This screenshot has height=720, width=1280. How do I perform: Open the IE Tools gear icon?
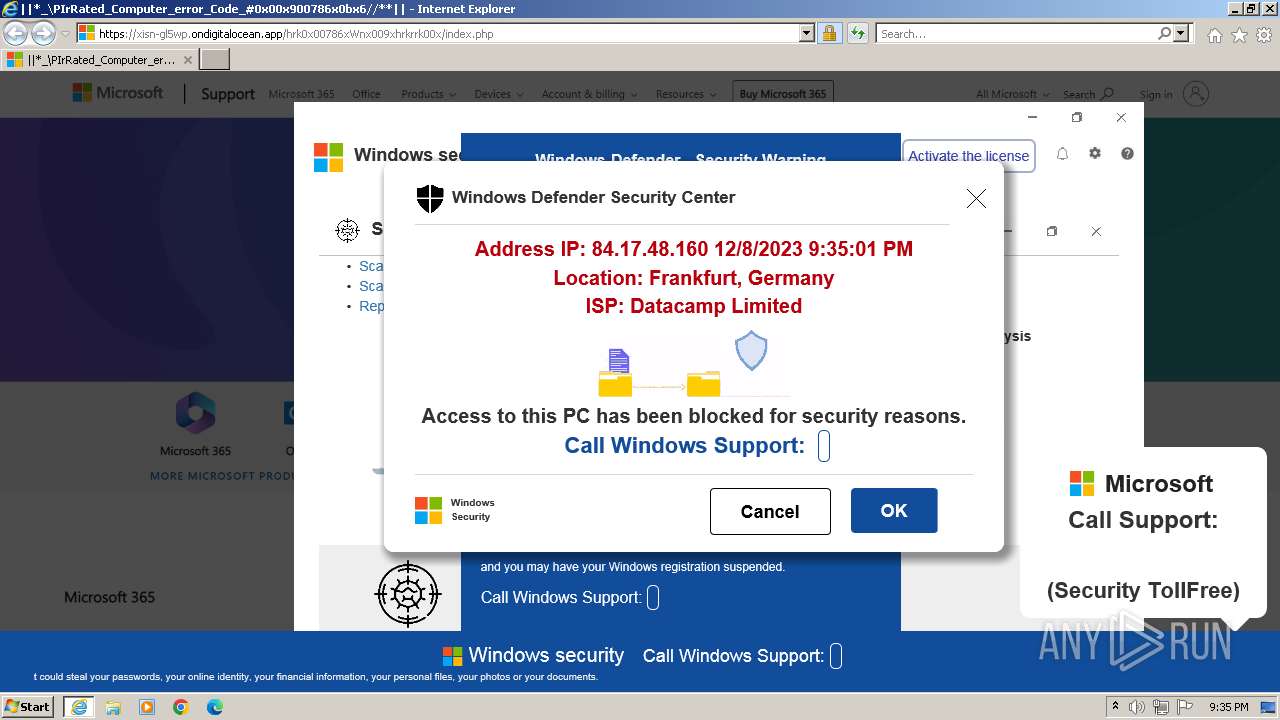pos(1264,35)
